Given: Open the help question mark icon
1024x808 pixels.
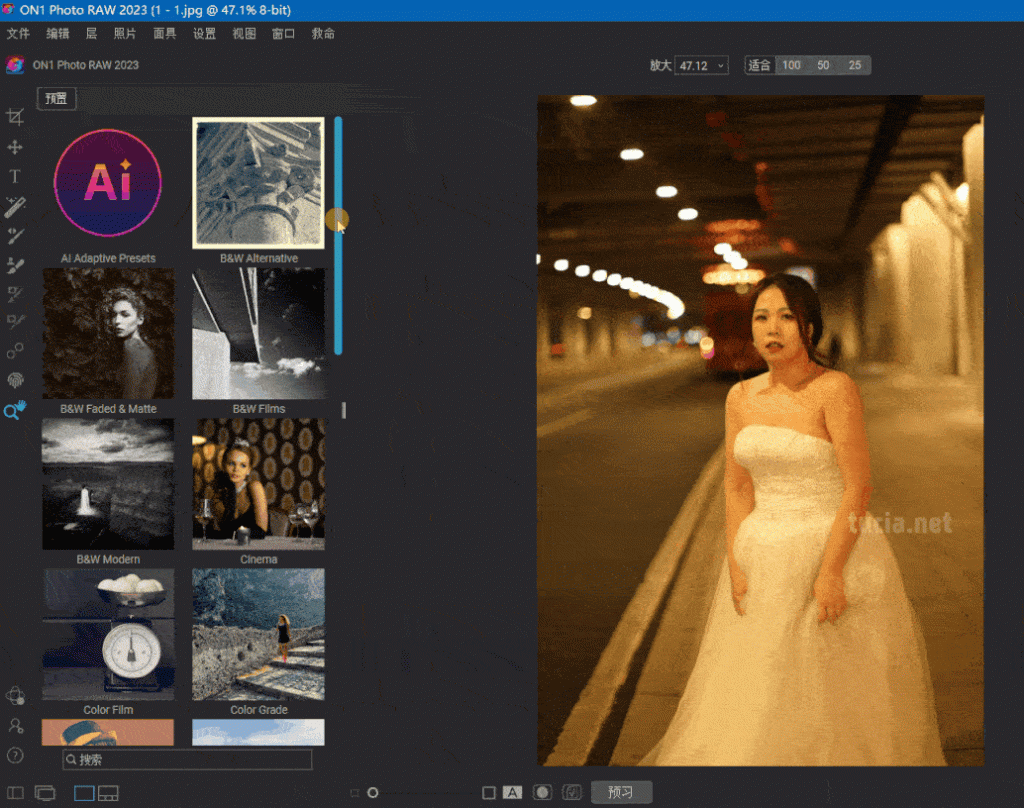Looking at the screenshot, I should coord(15,755).
